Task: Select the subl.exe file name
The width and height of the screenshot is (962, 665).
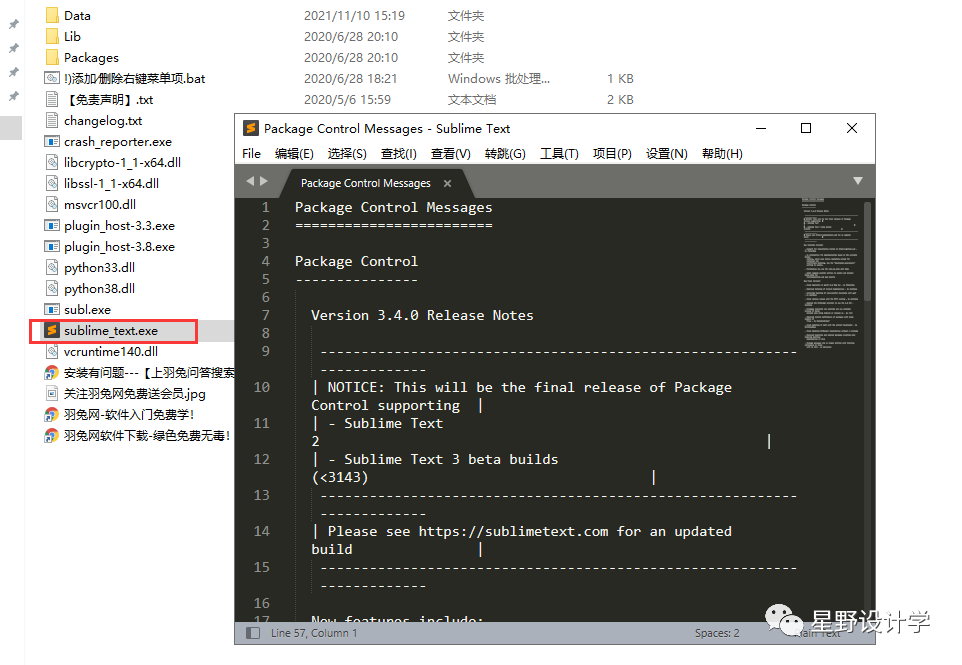Action: [88, 309]
